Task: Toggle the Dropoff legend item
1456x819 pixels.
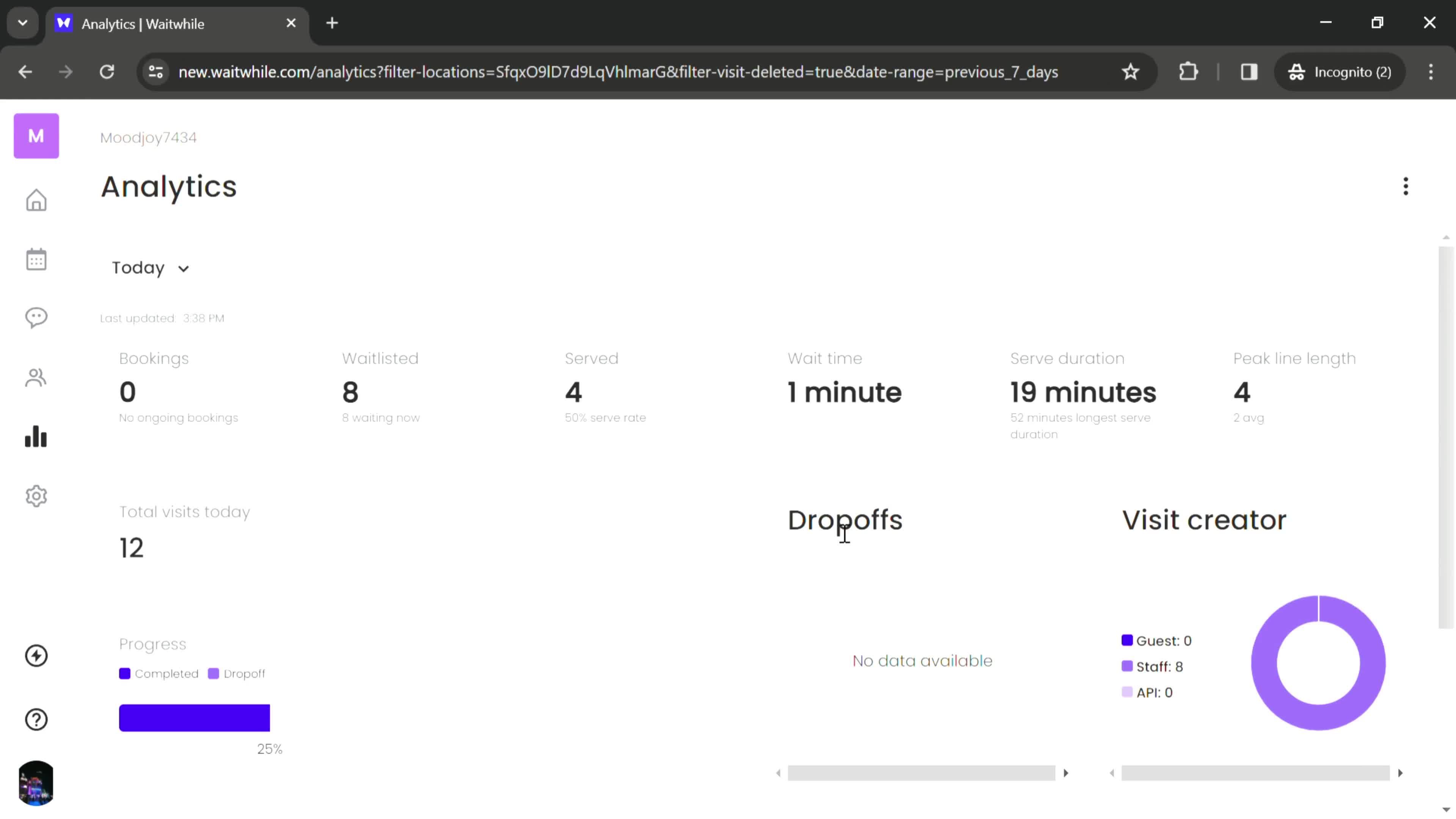Action: coord(236,674)
